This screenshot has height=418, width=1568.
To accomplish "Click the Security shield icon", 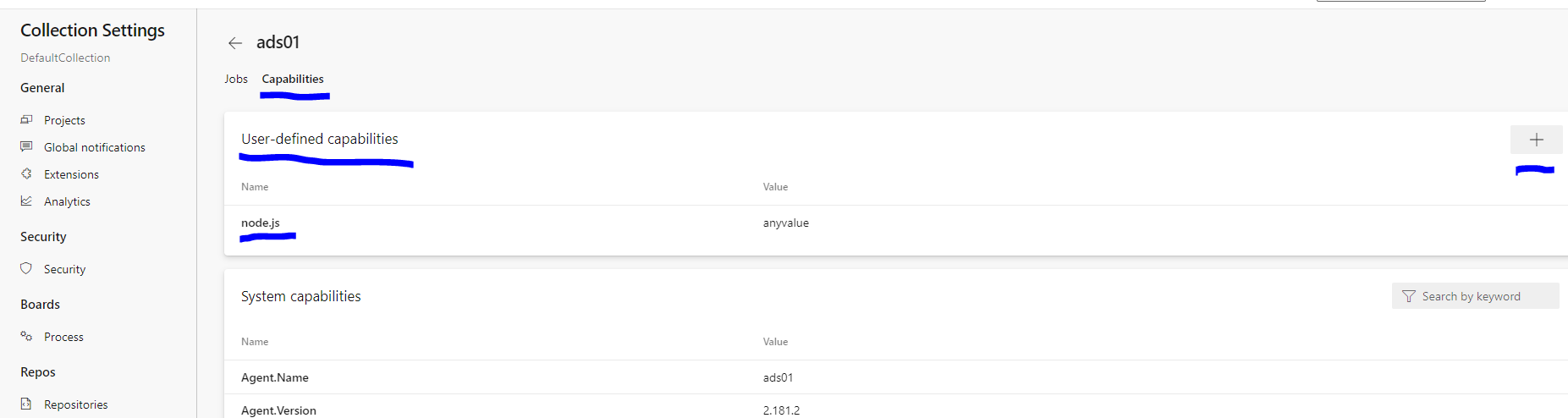I will tap(27, 269).
